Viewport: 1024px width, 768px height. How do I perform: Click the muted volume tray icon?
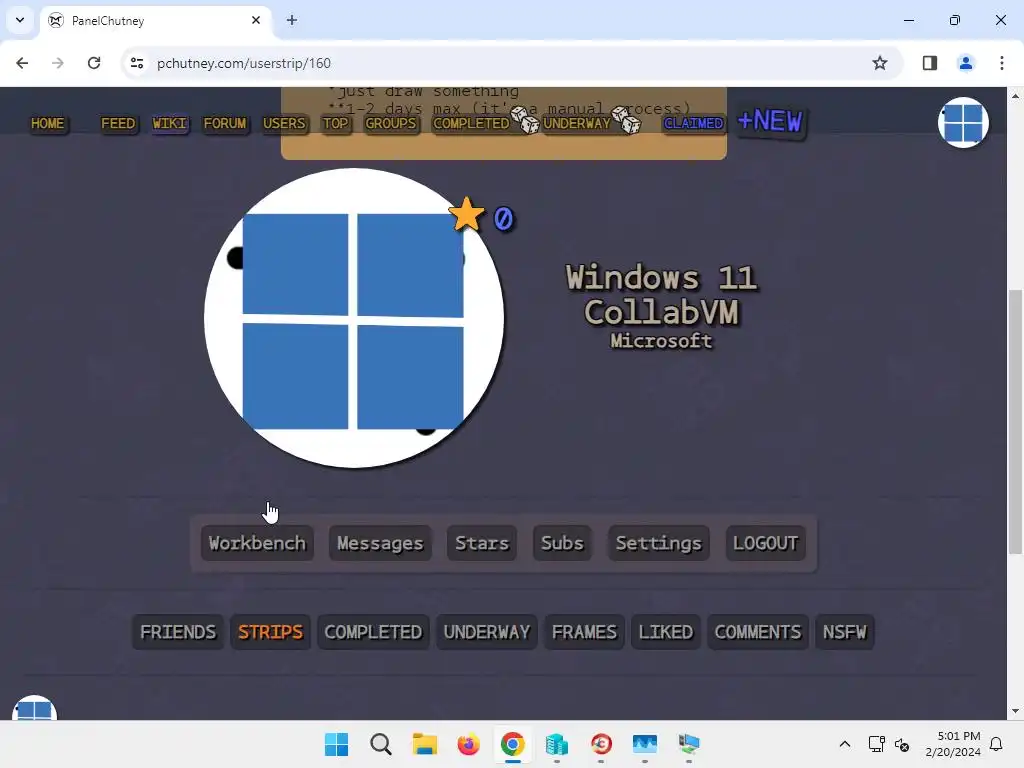(x=902, y=744)
